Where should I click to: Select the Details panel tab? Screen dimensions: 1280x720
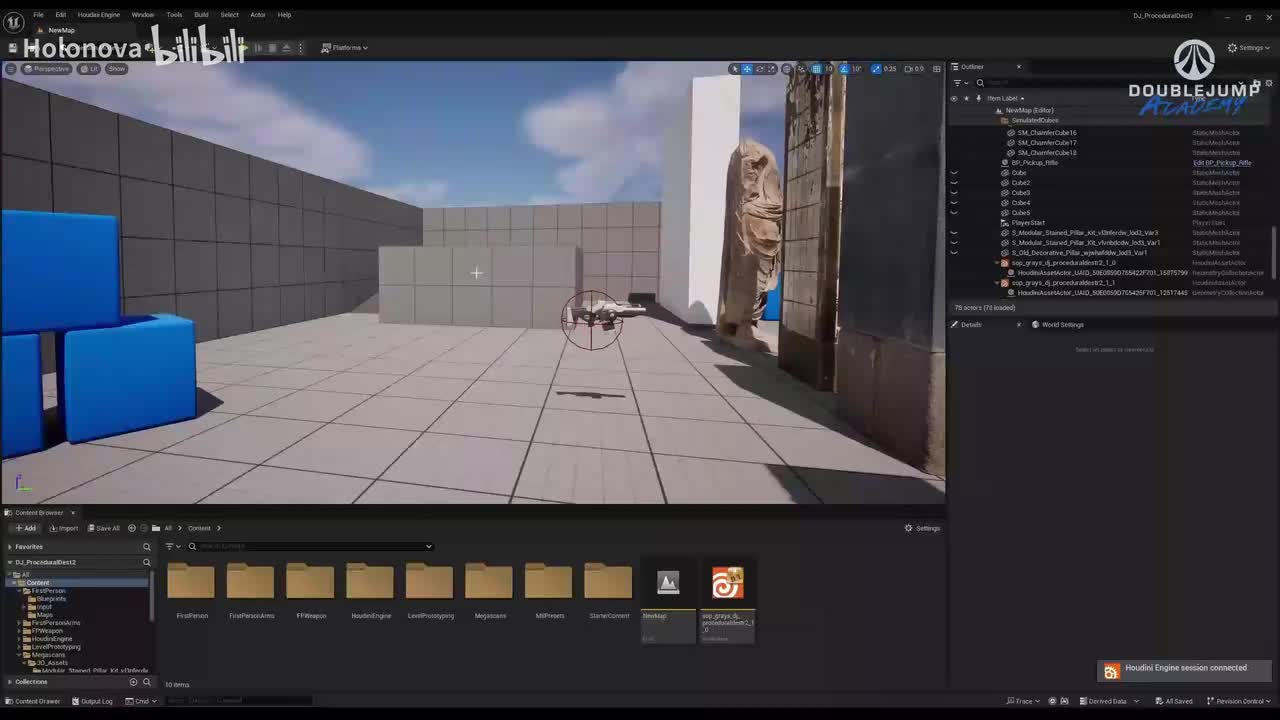971,325
